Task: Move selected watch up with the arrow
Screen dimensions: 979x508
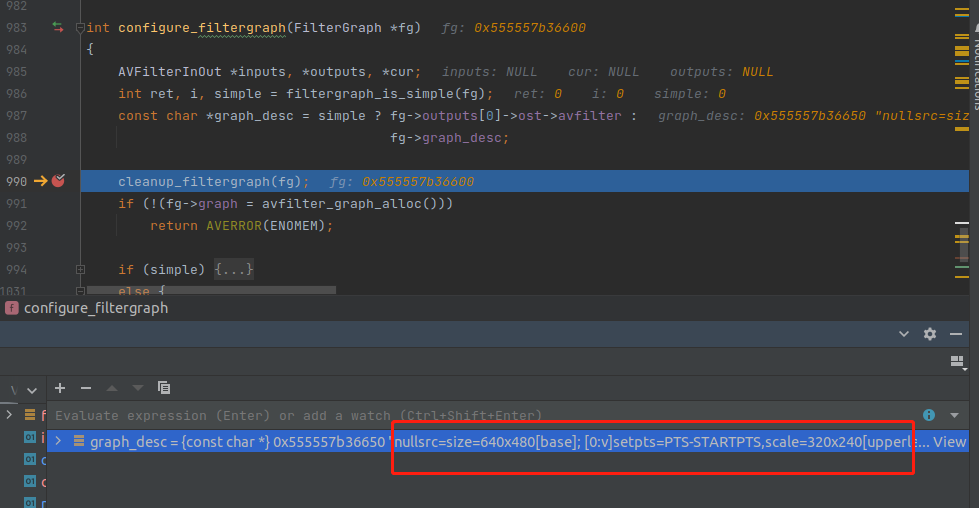Action: (x=112, y=387)
